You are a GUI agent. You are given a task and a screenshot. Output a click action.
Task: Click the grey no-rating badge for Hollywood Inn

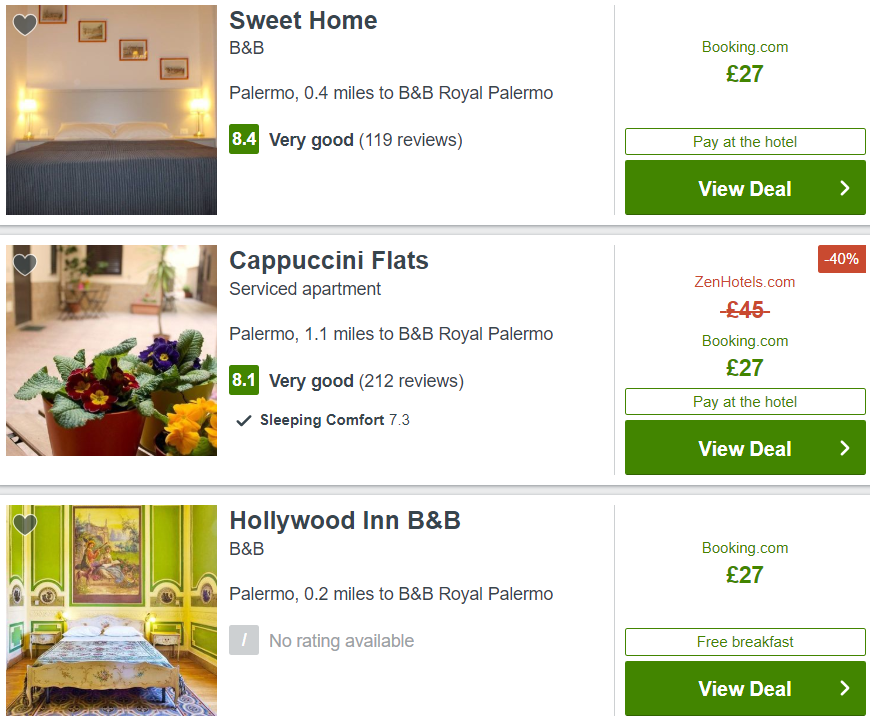pos(244,640)
